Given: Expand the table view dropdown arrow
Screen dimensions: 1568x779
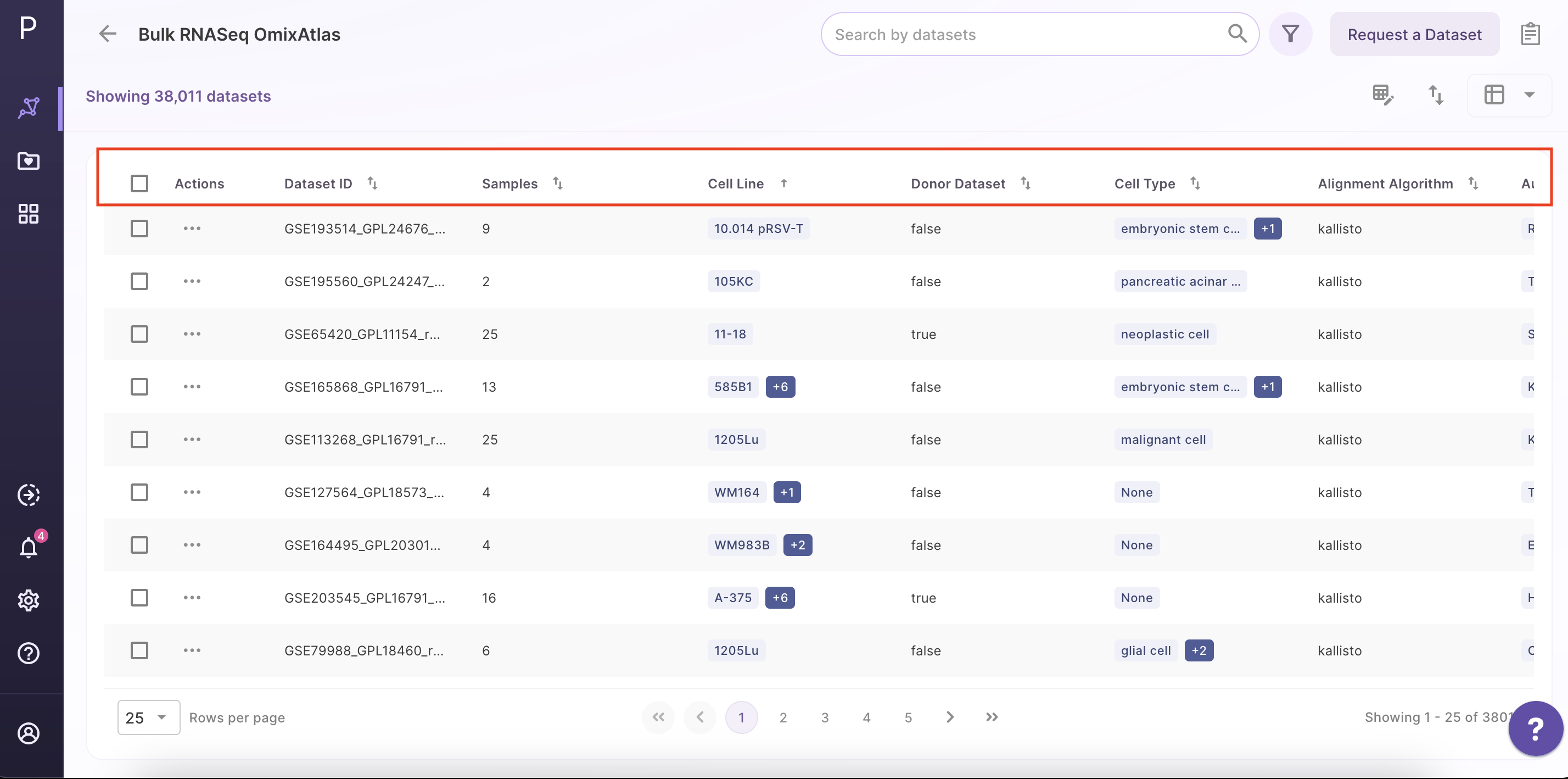Looking at the screenshot, I should [1530, 95].
